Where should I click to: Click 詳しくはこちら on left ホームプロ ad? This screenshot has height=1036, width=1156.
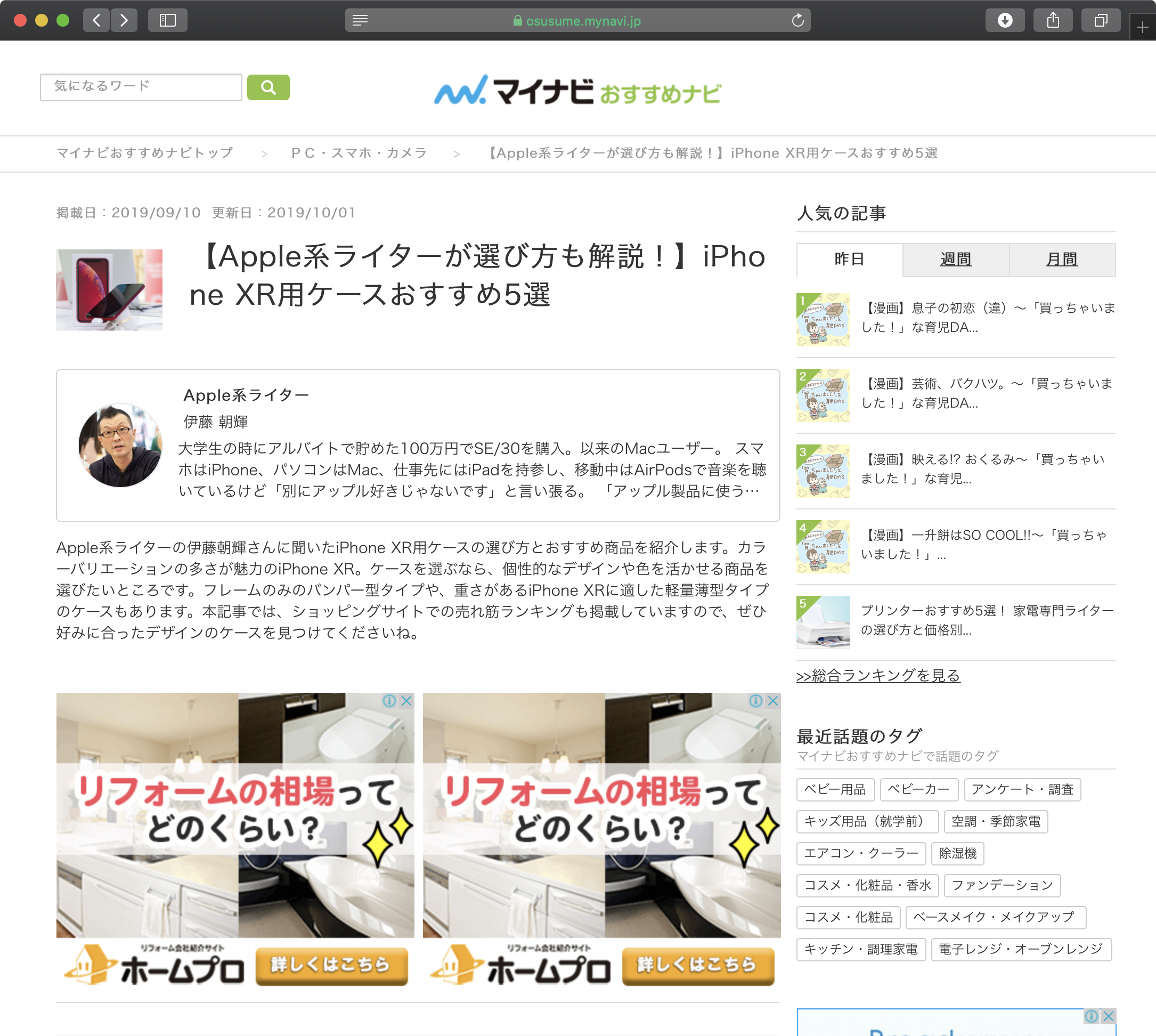point(332,966)
